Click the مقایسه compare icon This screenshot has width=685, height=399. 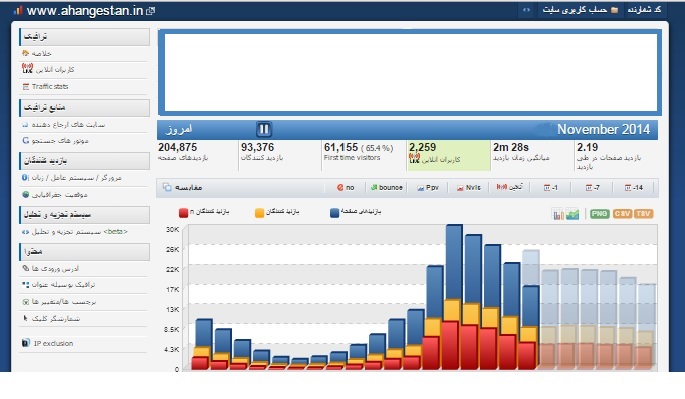[x=167, y=187]
